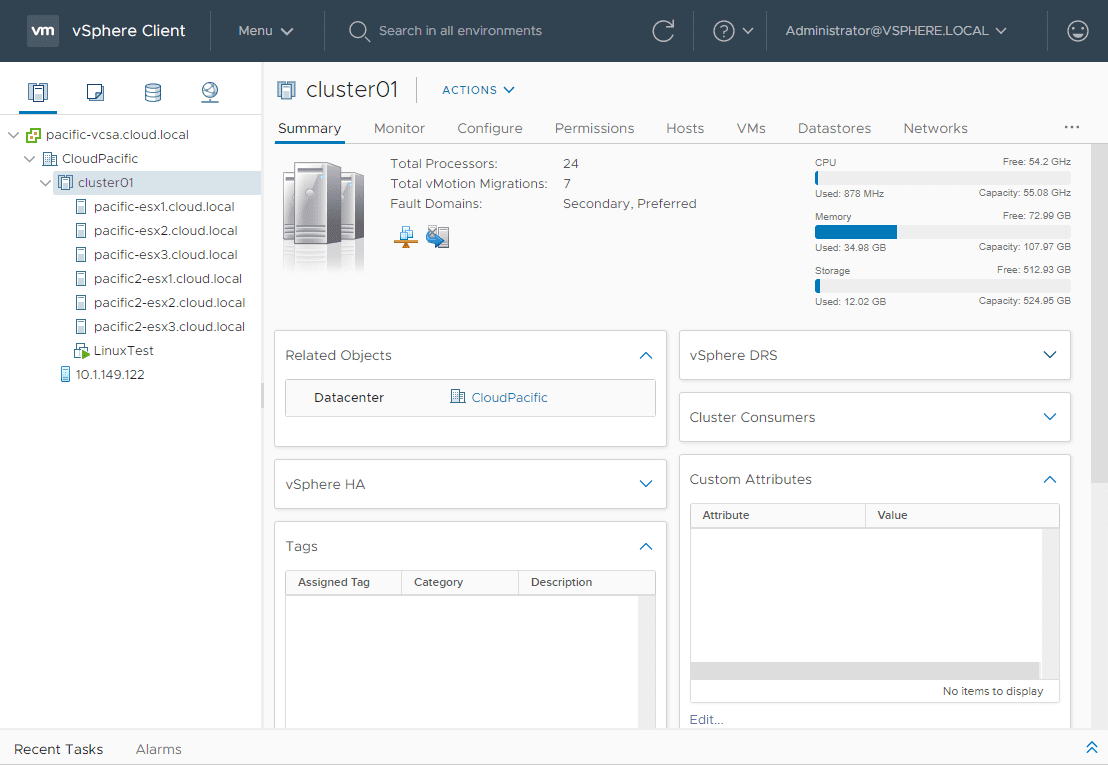Collapse the Custom Attributes panel
Viewport: 1108px width, 765px height.
(1049, 480)
